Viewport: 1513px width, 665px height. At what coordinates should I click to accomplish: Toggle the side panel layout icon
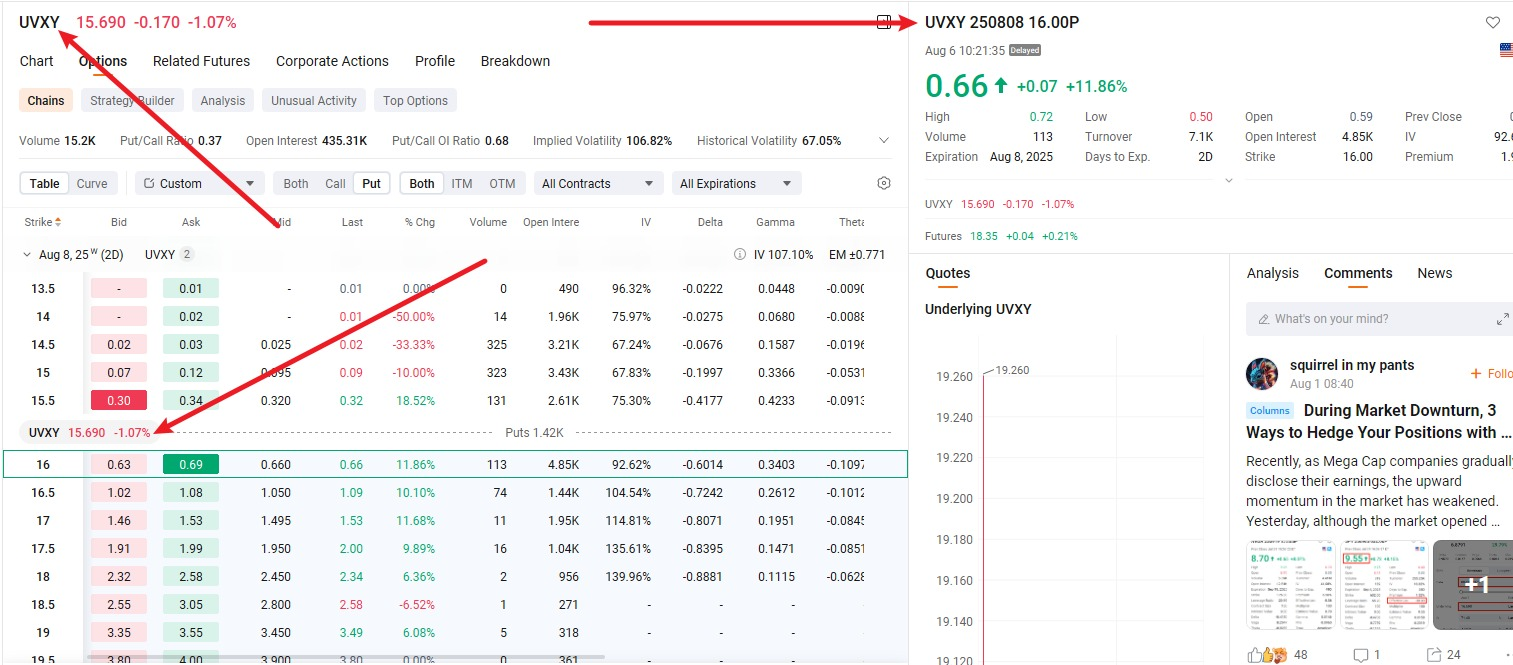884,22
